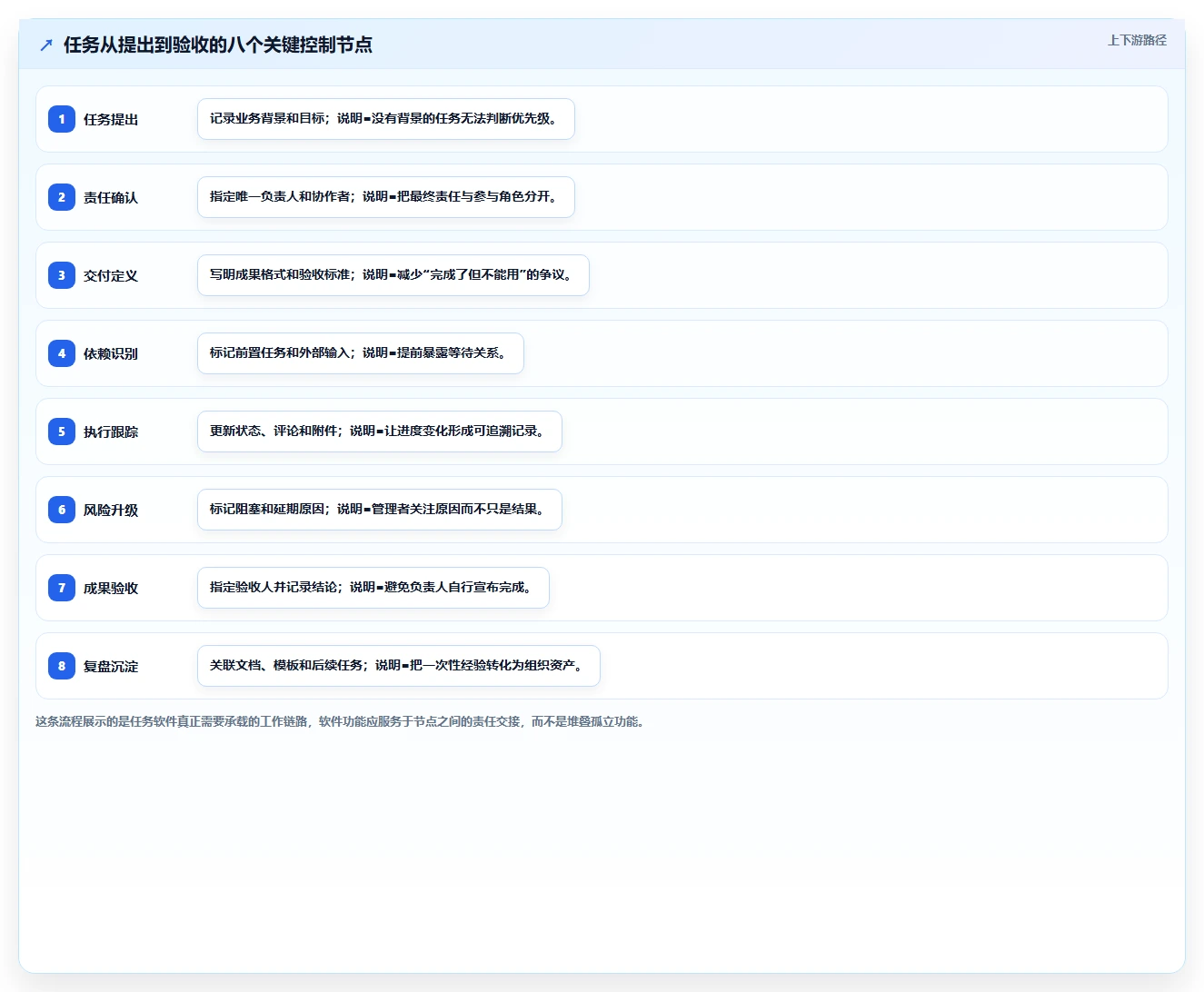Click the 写明成果格式和验收标准 description box
This screenshot has height=992, width=1204.
coord(393,275)
